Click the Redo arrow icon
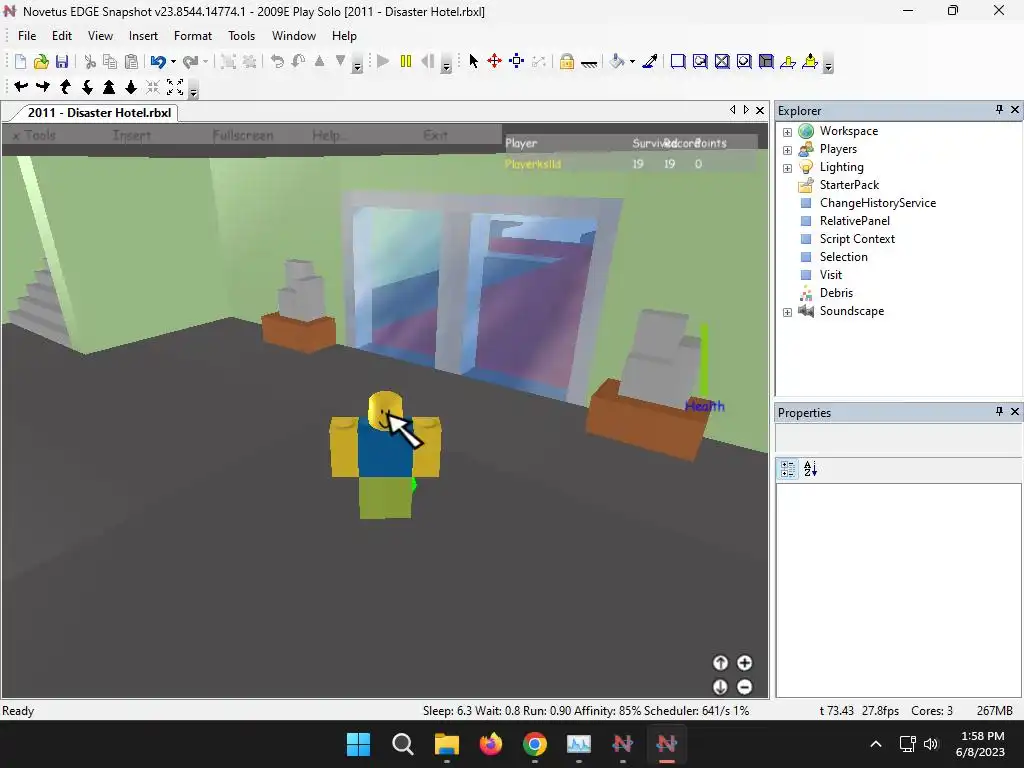The width and height of the screenshot is (1024, 768). (x=190, y=61)
